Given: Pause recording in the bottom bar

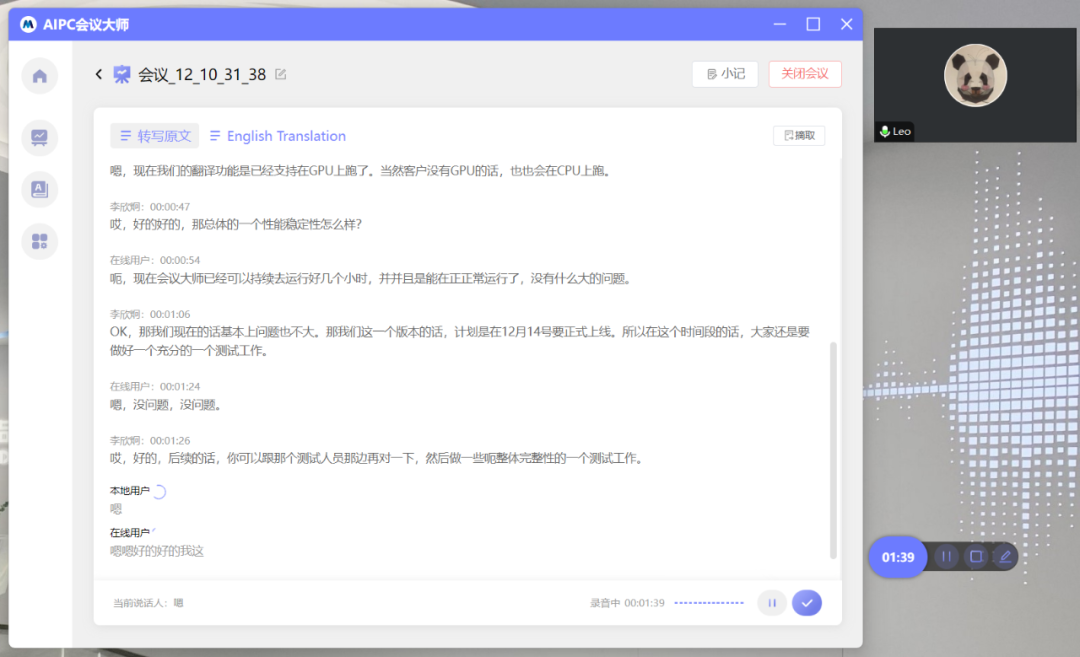Looking at the screenshot, I should pos(772,603).
